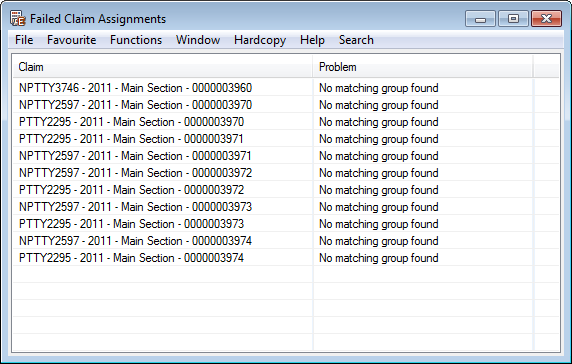Viewport: 572px width, 364px height.
Task: Select claim PTTY2295 ending in 0000003970
Action: (x=131, y=122)
